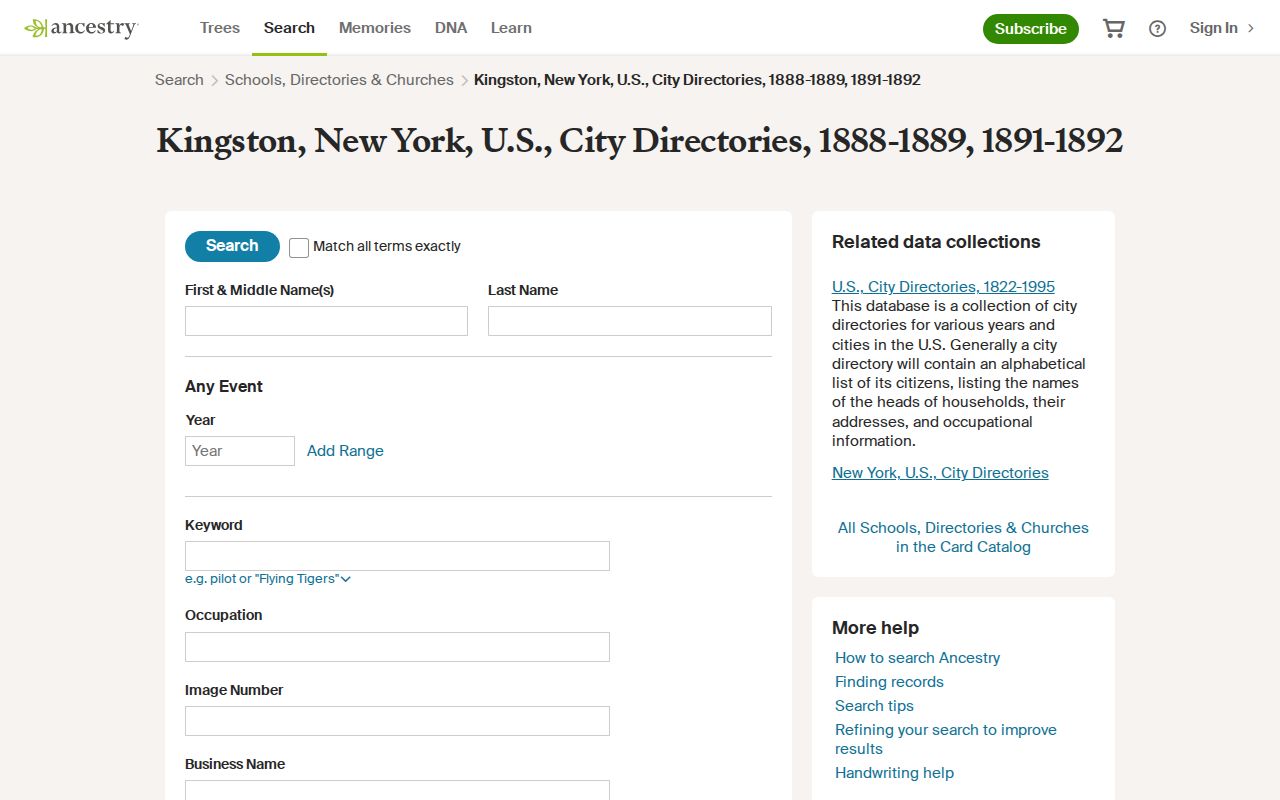Click the green Subscribe button
Screen dimensions: 1280x800
[x=1031, y=28]
